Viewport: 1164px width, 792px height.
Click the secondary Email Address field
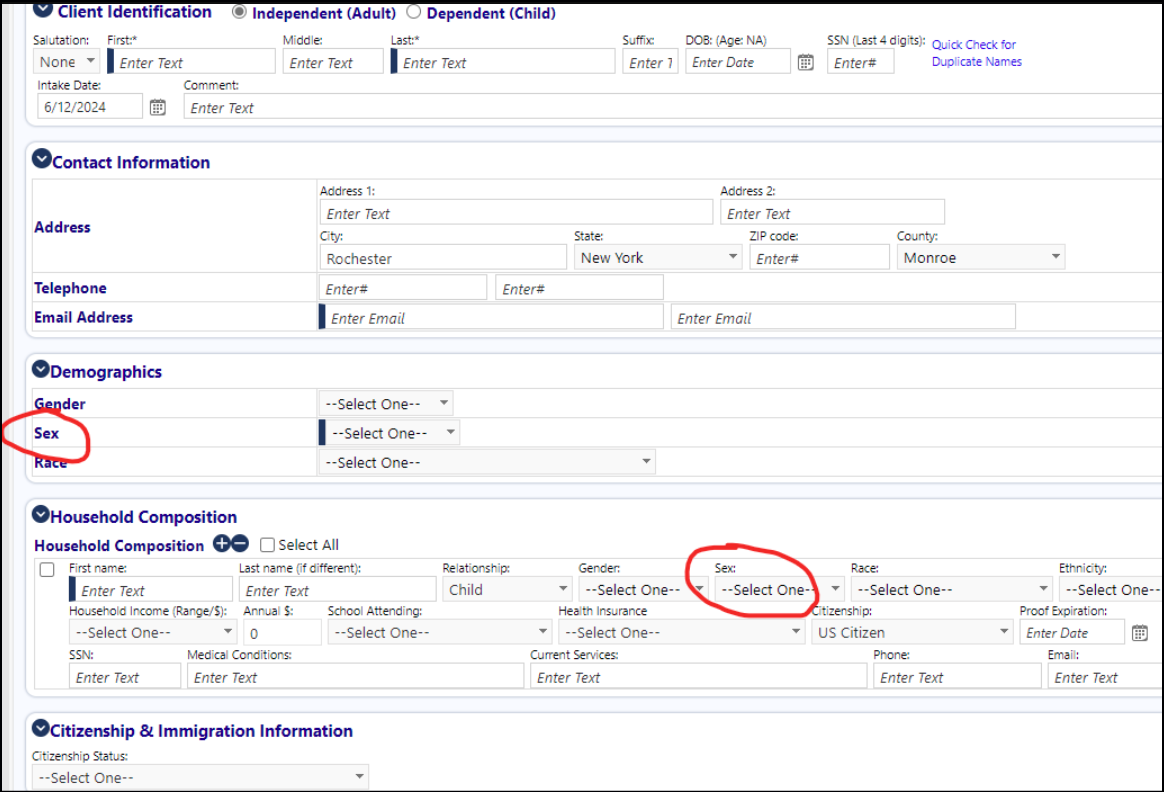(x=843, y=317)
